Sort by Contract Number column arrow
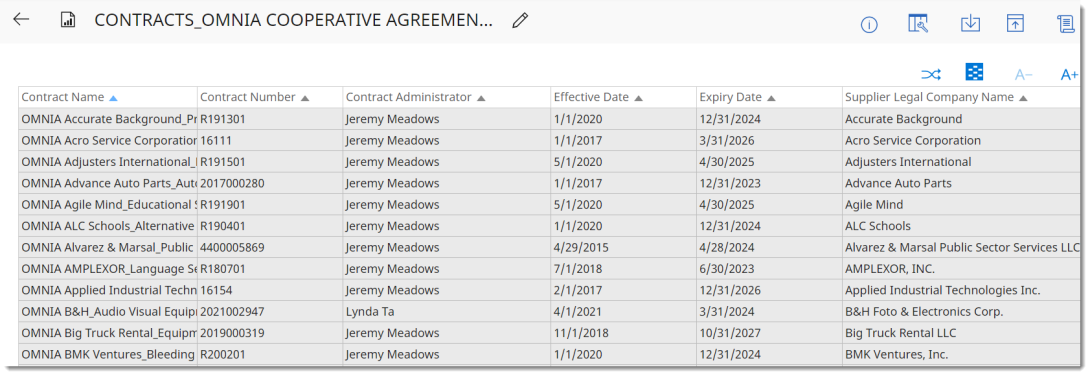The image size is (1090, 376). pyautogui.click(x=304, y=98)
